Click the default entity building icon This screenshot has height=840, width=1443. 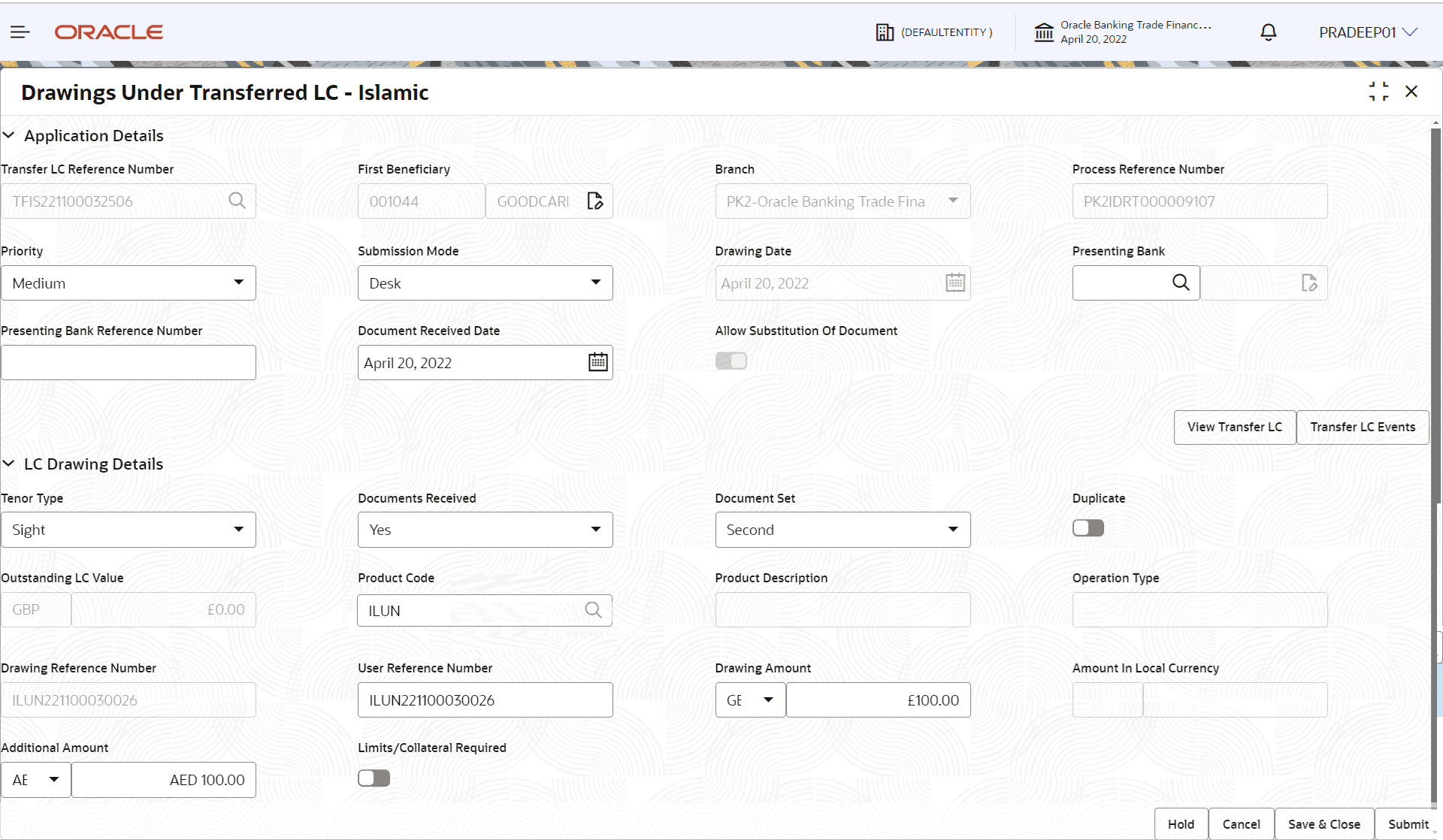(885, 32)
